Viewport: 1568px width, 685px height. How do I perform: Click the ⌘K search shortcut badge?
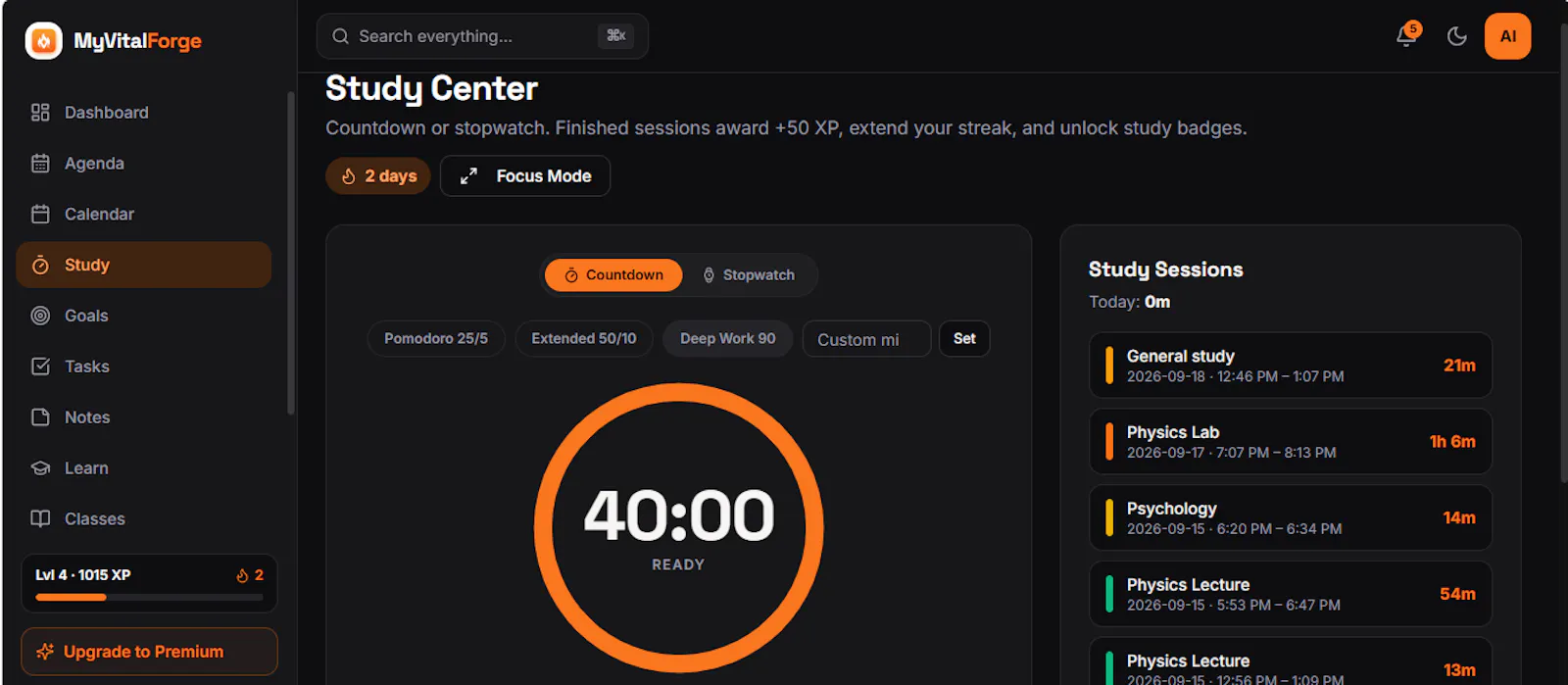(x=615, y=36)
